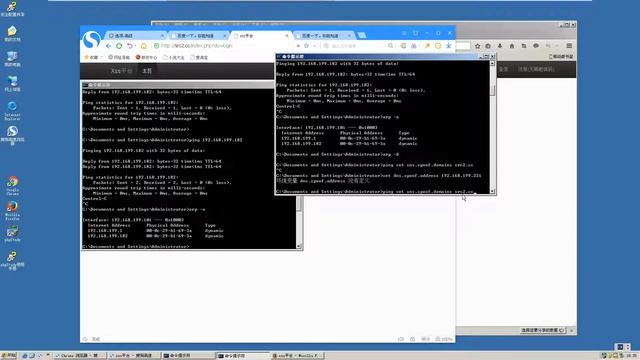The width and height of the screenshot is (640, 360).
Task: Click back command prompt title bar
Action: [178, 85]
